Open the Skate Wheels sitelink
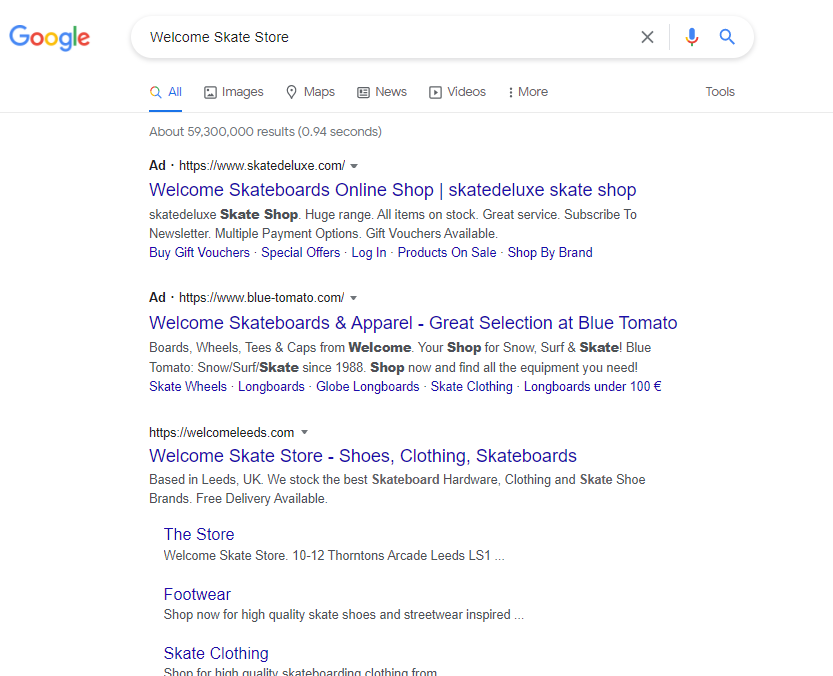 (188, 386)
